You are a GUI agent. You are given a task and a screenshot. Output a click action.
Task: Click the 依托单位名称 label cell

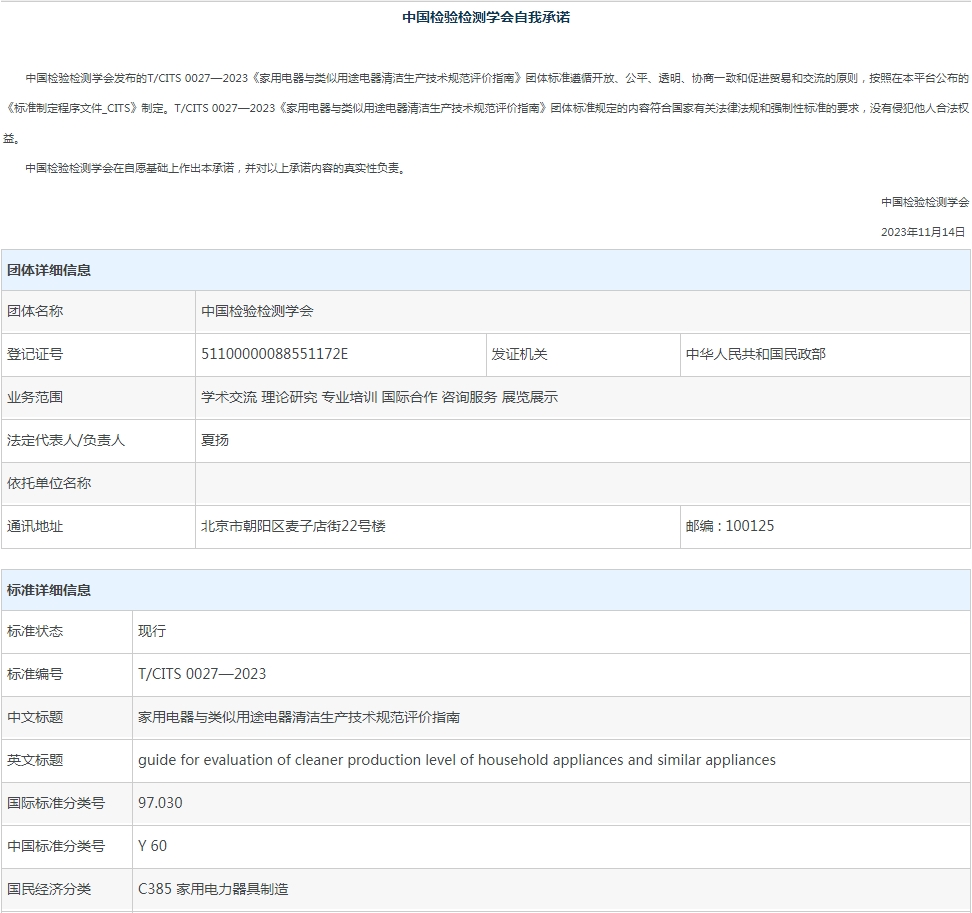point(98,483)
